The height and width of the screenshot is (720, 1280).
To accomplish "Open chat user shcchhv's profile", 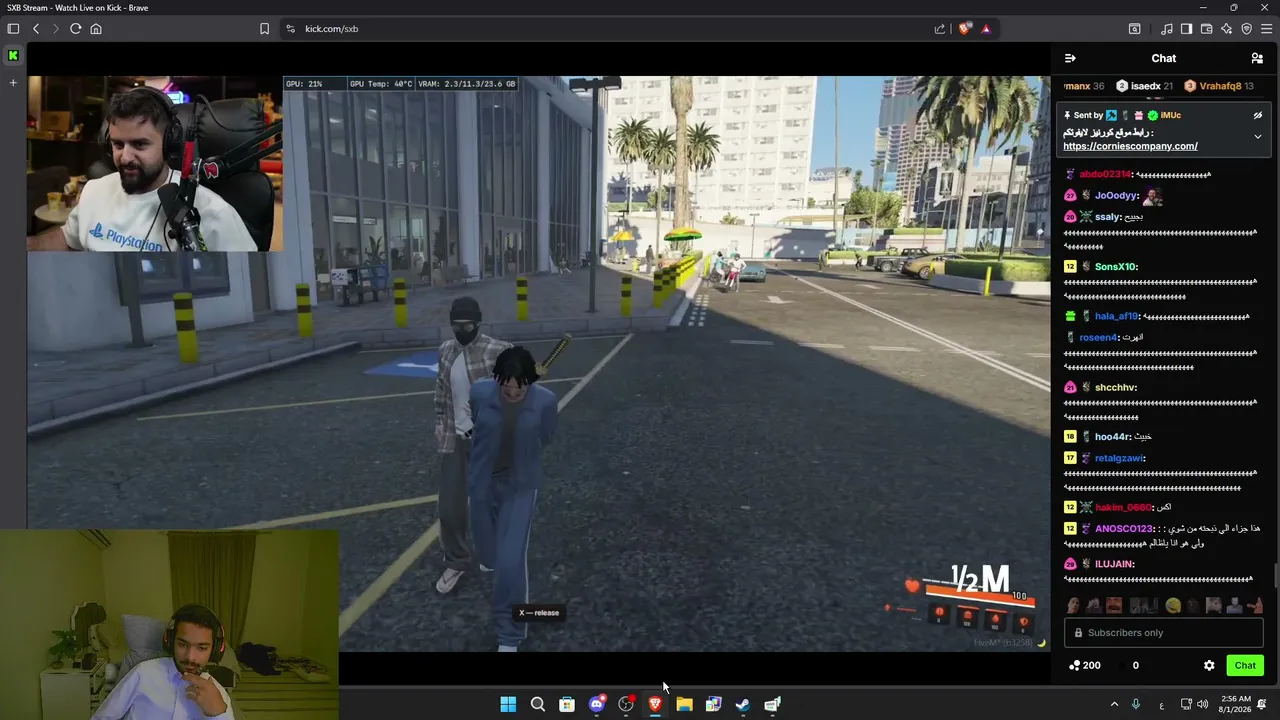I will pos(1116,388).
